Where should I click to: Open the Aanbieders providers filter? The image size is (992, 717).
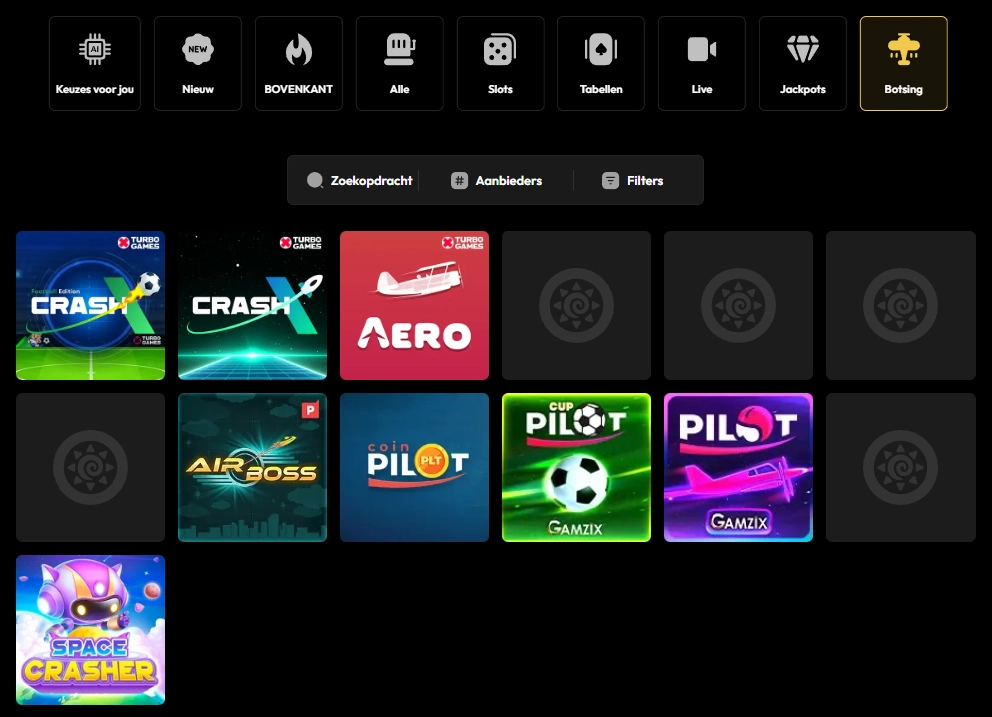pos(496,180)
